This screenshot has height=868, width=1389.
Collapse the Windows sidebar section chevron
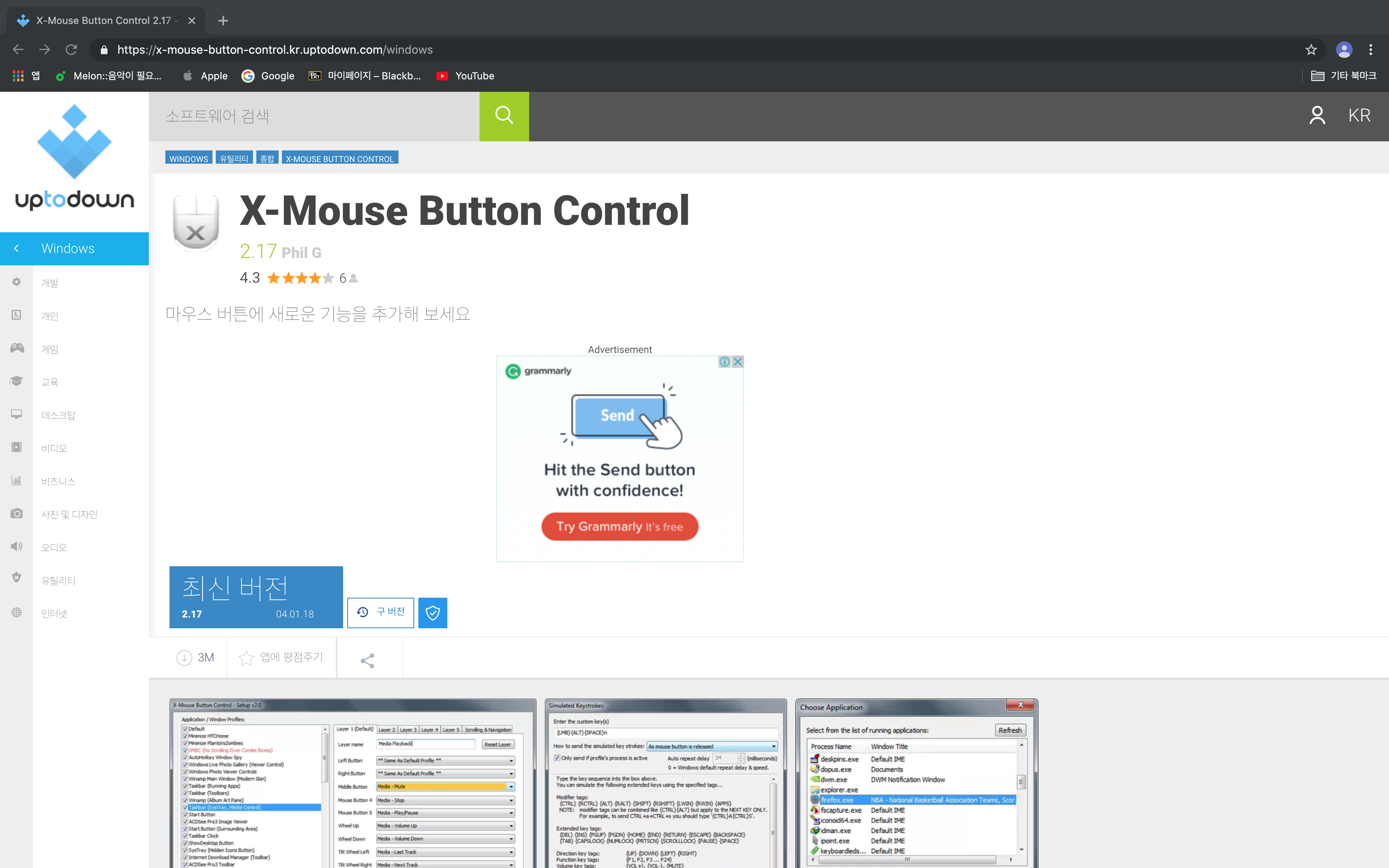pos(17,248)
